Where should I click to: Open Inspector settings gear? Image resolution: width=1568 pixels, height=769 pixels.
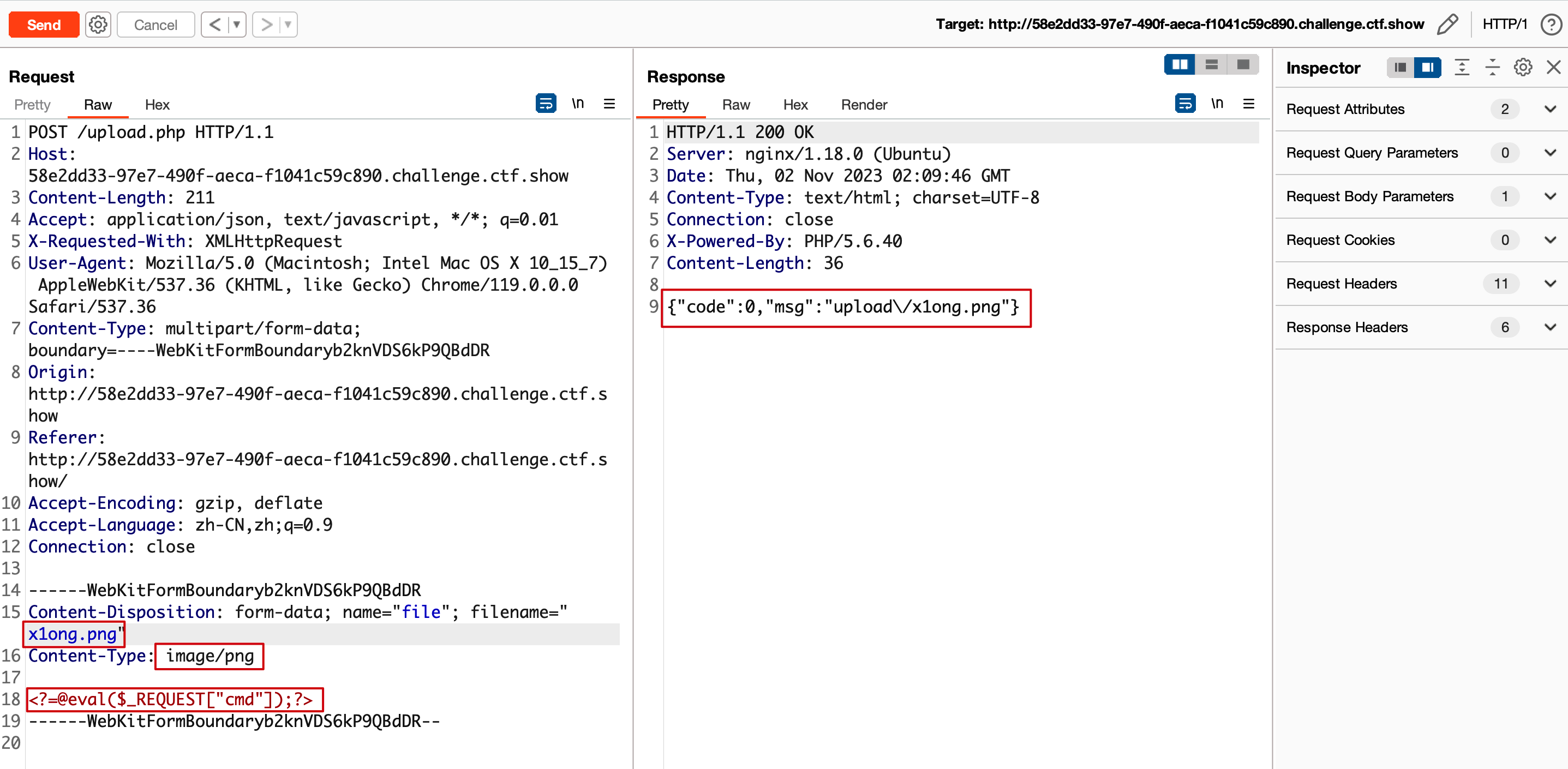click(1522, 67)
